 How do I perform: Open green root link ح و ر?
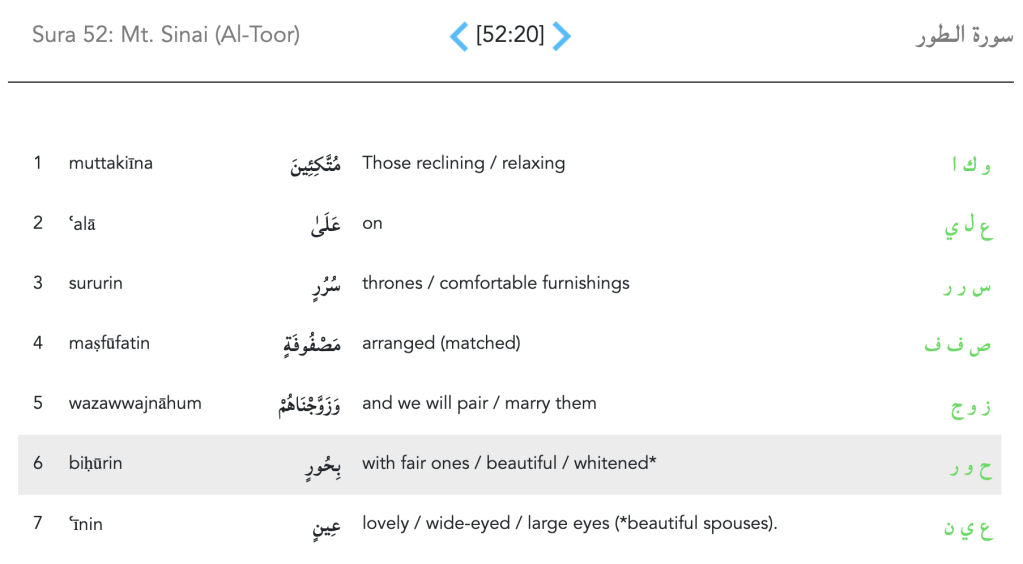pyautogui.click(x=970, y=467)
